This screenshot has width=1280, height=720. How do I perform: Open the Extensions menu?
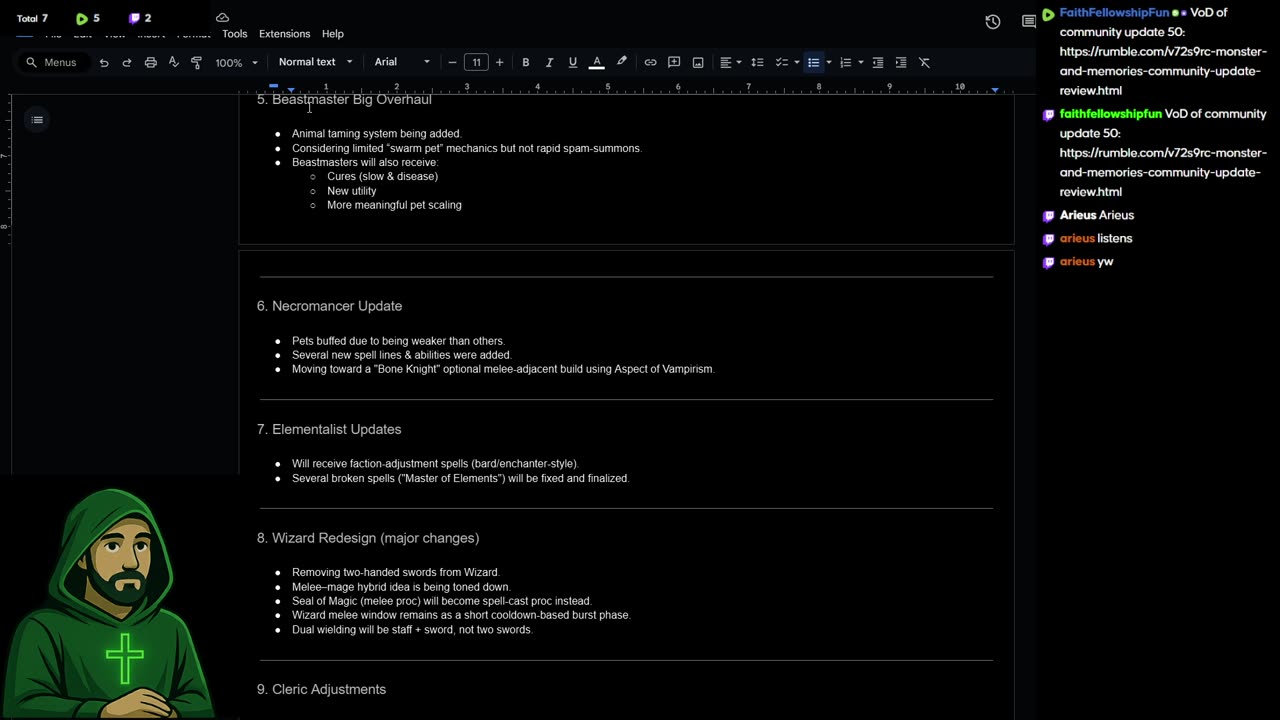[284, 34]
